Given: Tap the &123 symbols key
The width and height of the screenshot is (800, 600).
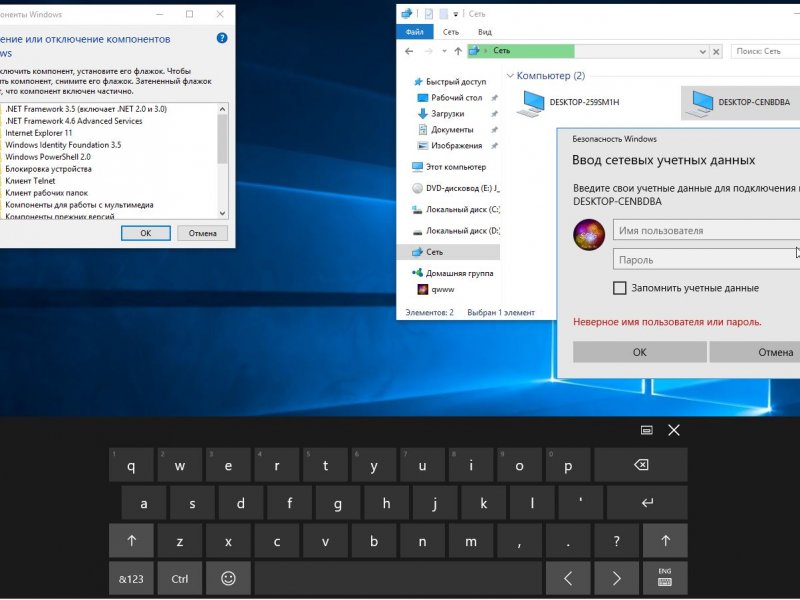Looking at the screenshot, I should tap(131, 579).
